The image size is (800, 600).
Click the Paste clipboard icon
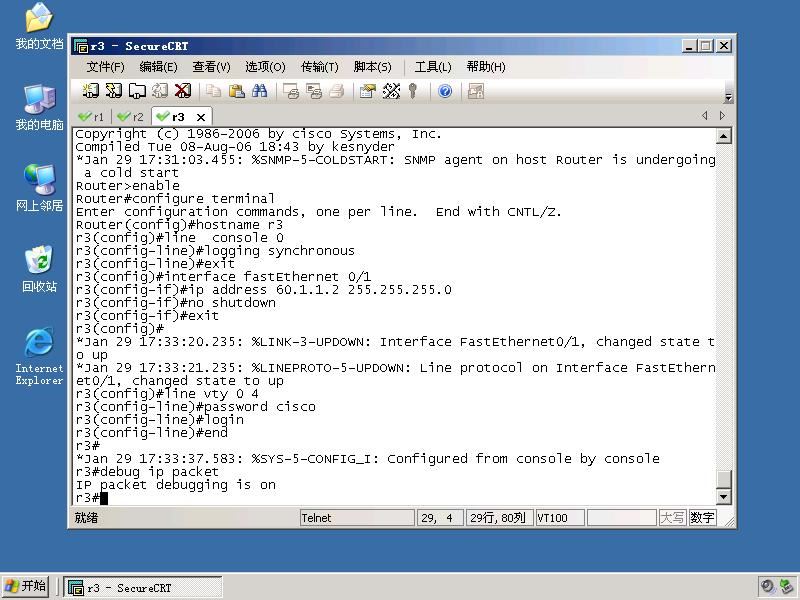point(236,91)
